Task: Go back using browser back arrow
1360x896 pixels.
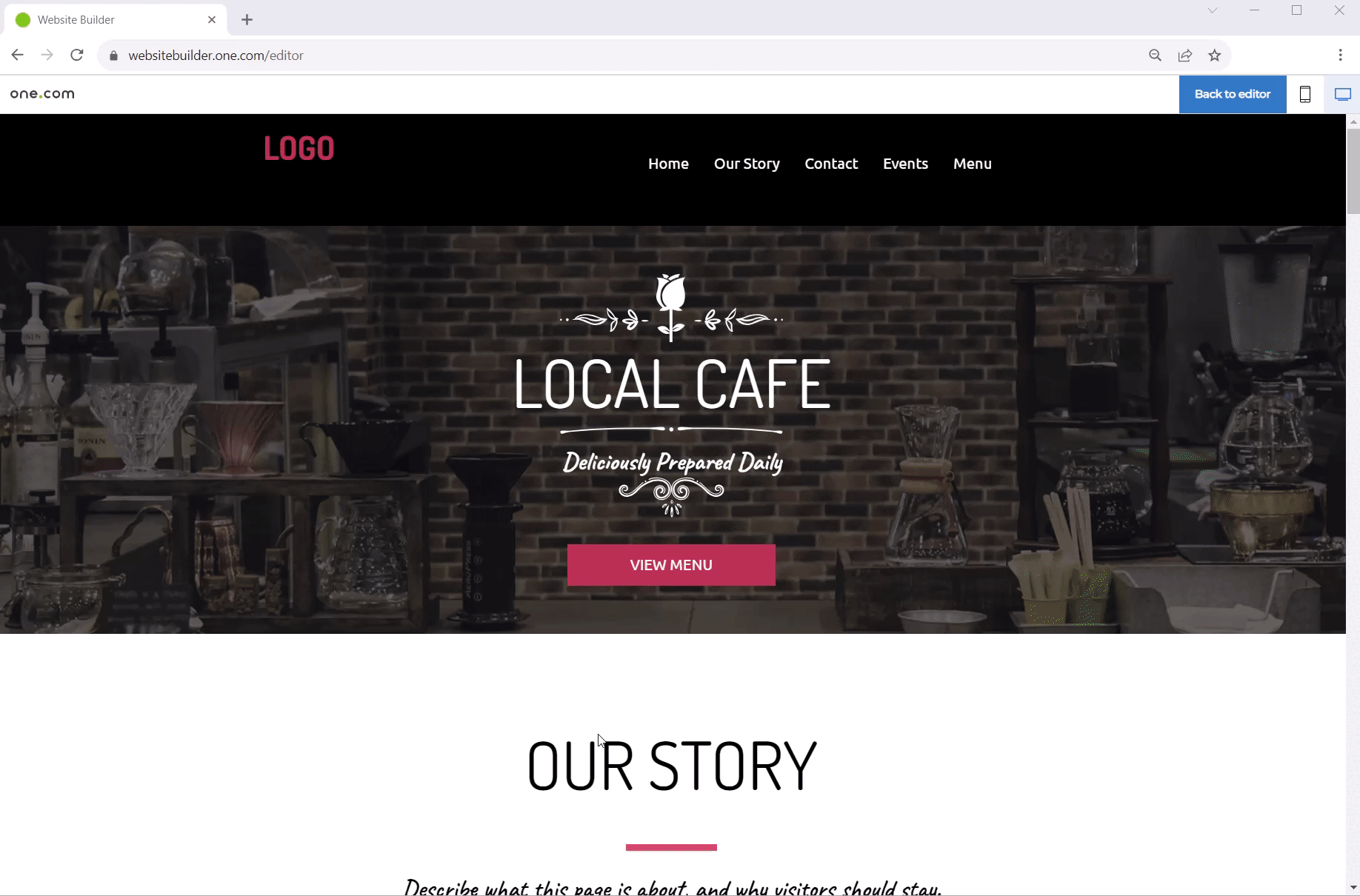Action: [x=18, y=56]
